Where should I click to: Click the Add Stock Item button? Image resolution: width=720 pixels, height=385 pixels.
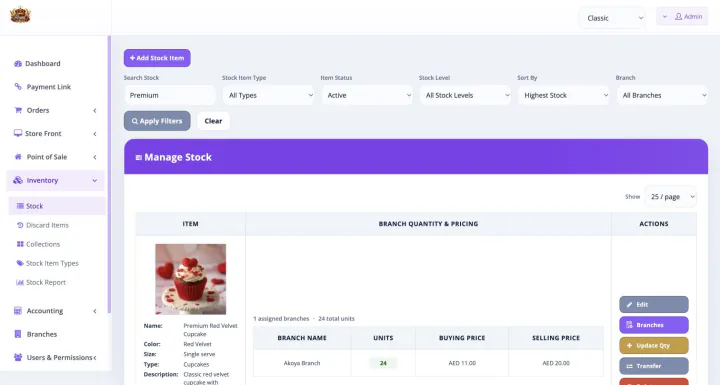coord(157,58)
